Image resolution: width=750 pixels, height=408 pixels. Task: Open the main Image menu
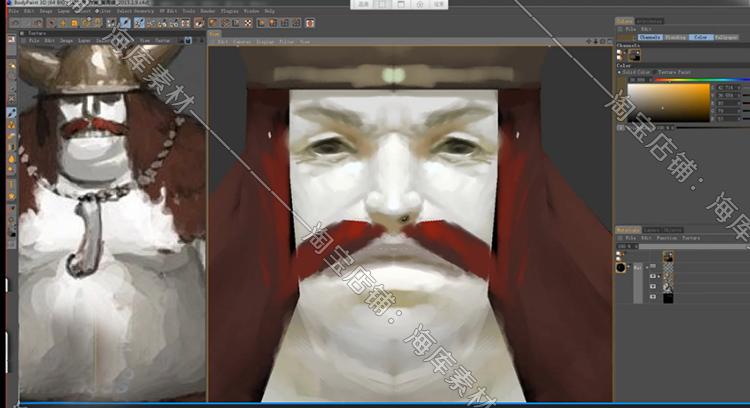pos(46,11)
